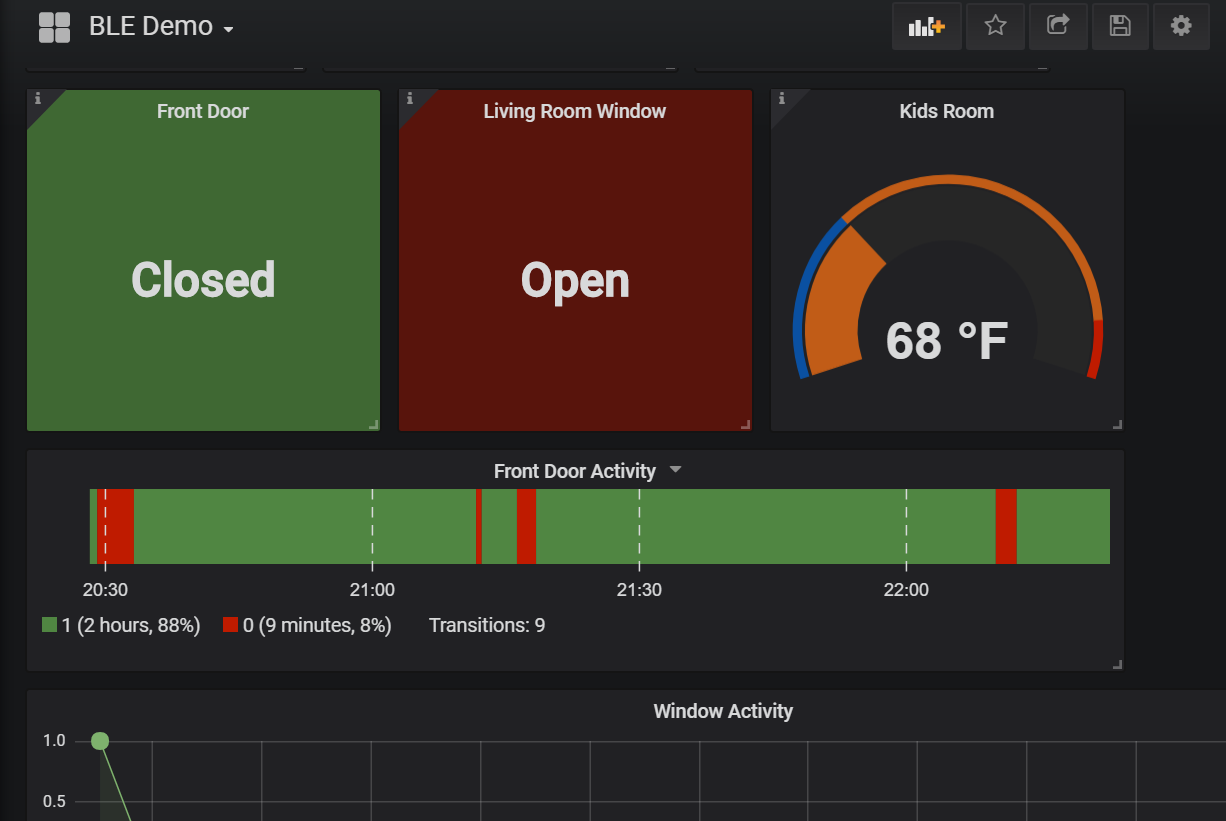Click the Add panel icon
The width and height of the screenshot is (1226, 821).
click(x=926, y=26)
